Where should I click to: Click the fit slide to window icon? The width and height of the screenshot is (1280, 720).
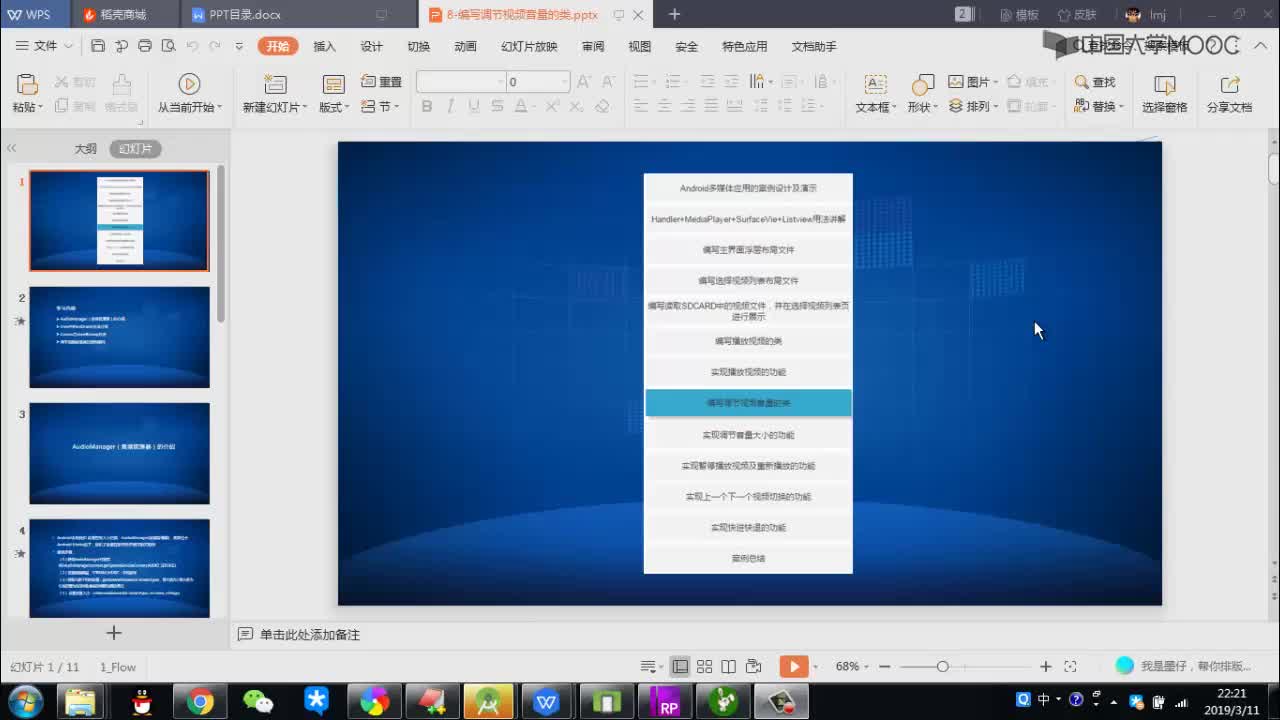click(x=1070, y=666)
